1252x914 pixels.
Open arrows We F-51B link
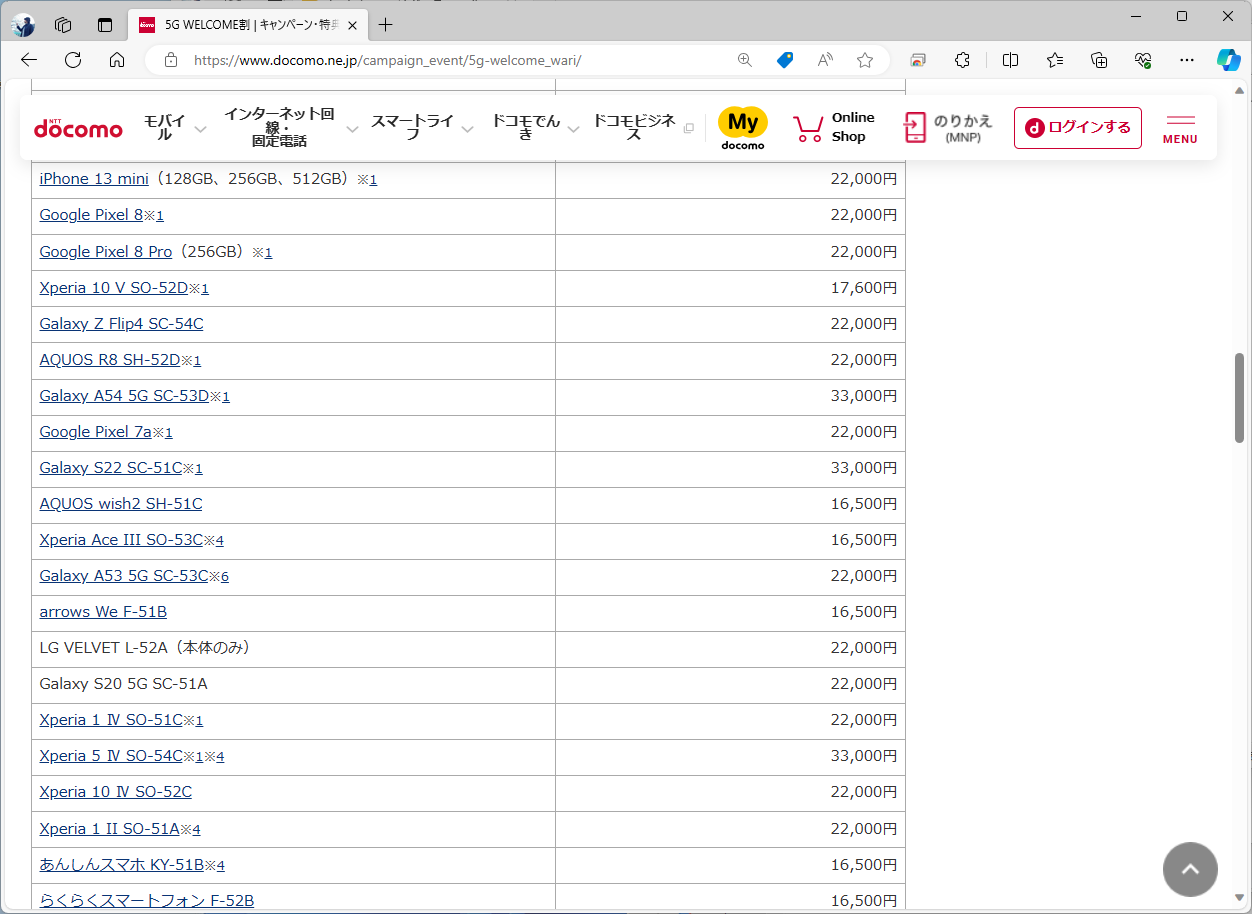click(x=103, y=612)
